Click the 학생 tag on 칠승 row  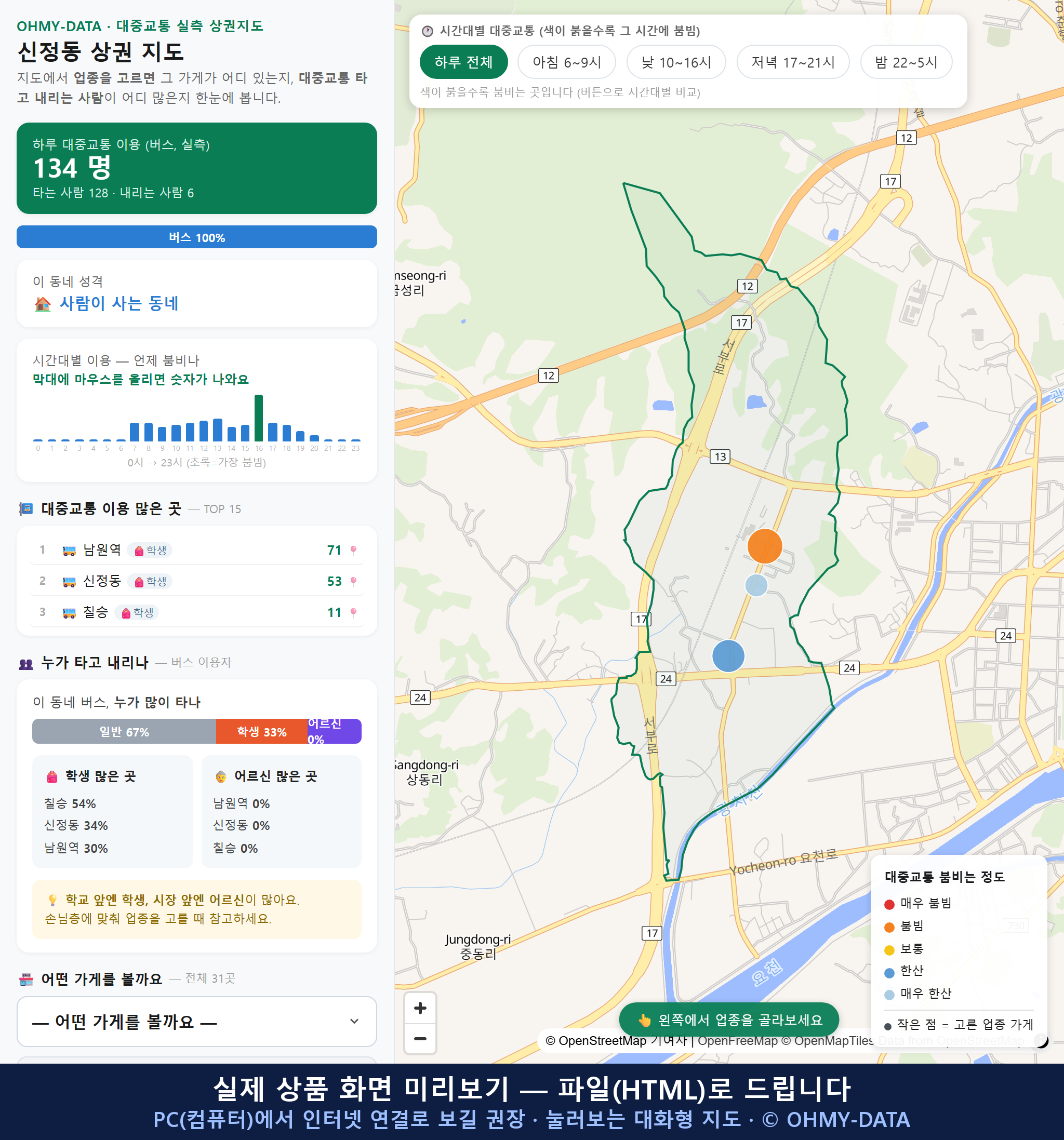pos(137,612)
